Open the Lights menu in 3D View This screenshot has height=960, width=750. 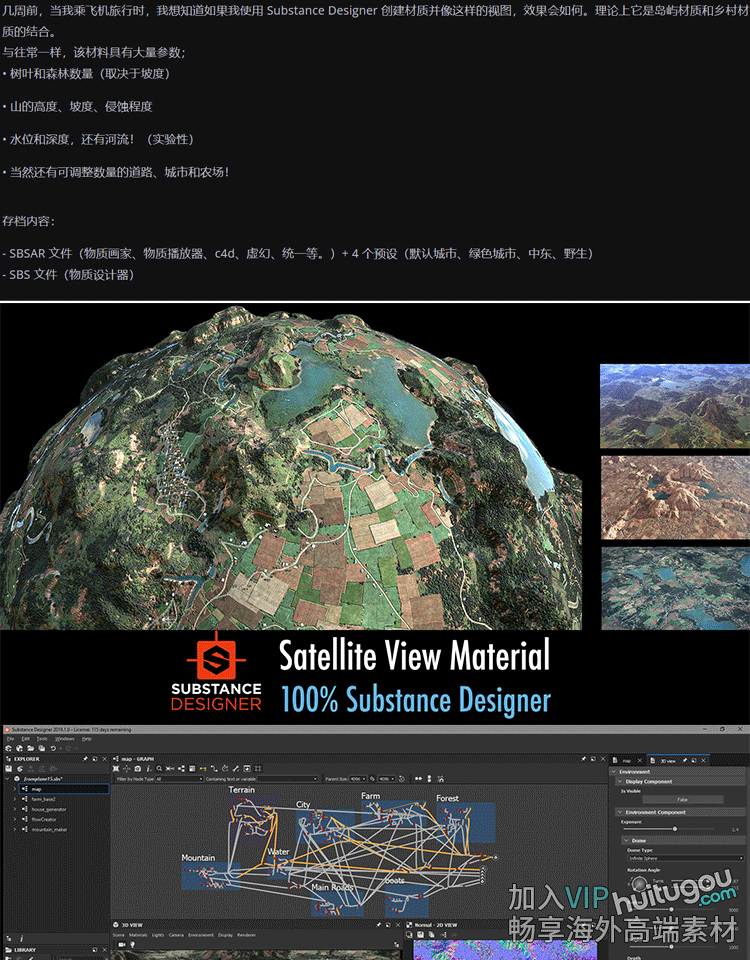click(158, 935)
